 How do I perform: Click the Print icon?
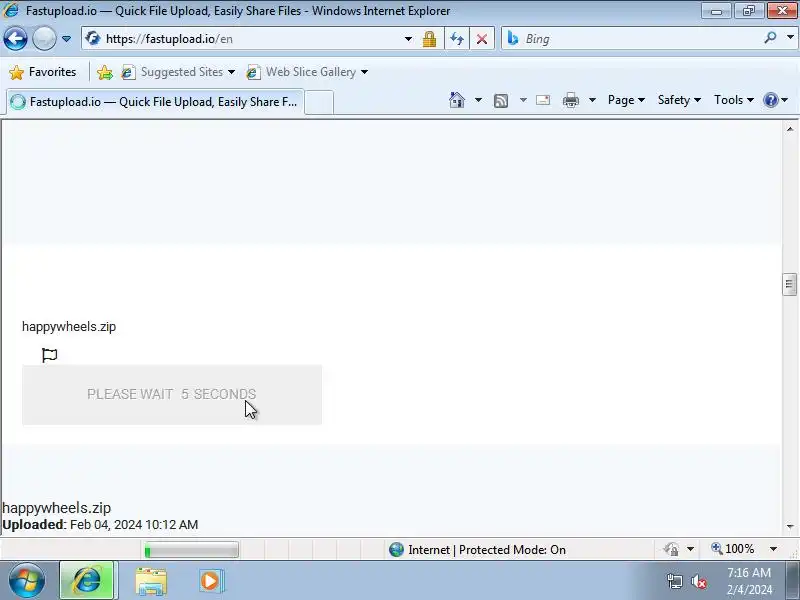[570, 100]
